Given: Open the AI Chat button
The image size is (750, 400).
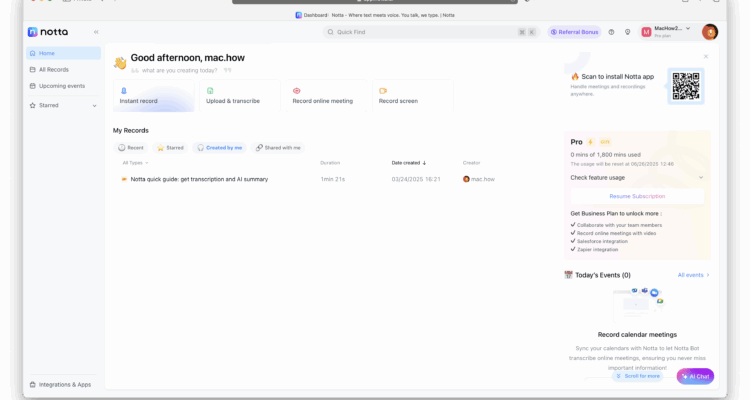Looking at the screenshot, I should point(695,376).
